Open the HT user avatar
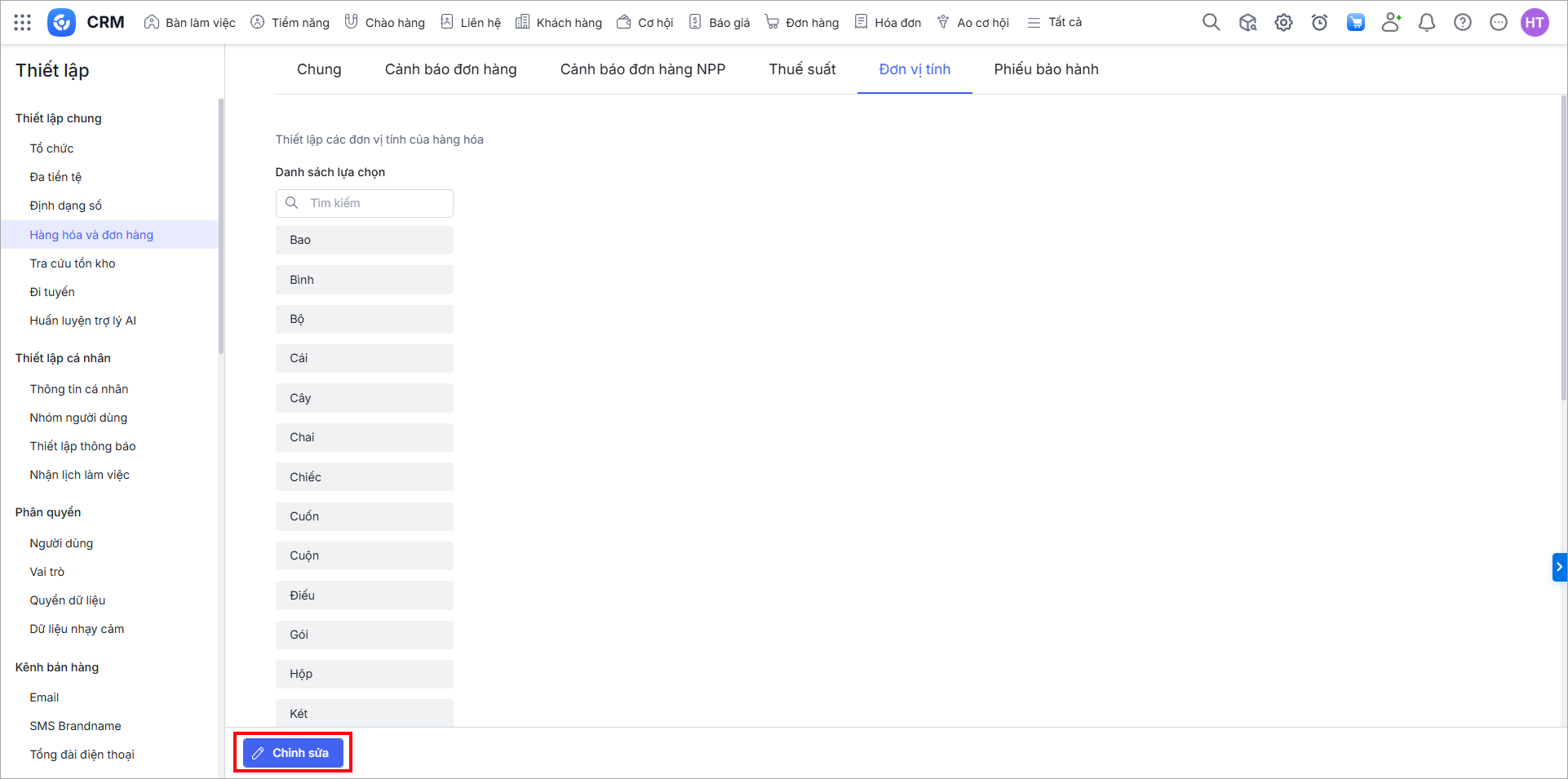The width and height of the screenshot is (1568, 779). point(1535,23)
